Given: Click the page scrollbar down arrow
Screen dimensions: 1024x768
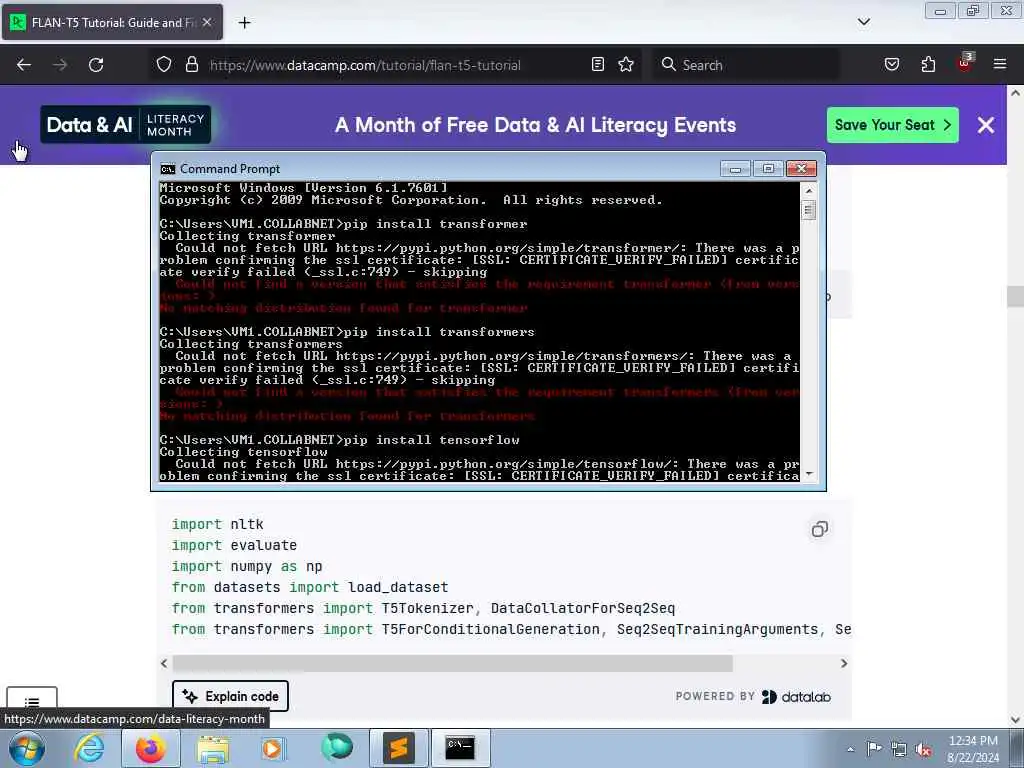Looking at the screenshot, I should point(1016,720).
